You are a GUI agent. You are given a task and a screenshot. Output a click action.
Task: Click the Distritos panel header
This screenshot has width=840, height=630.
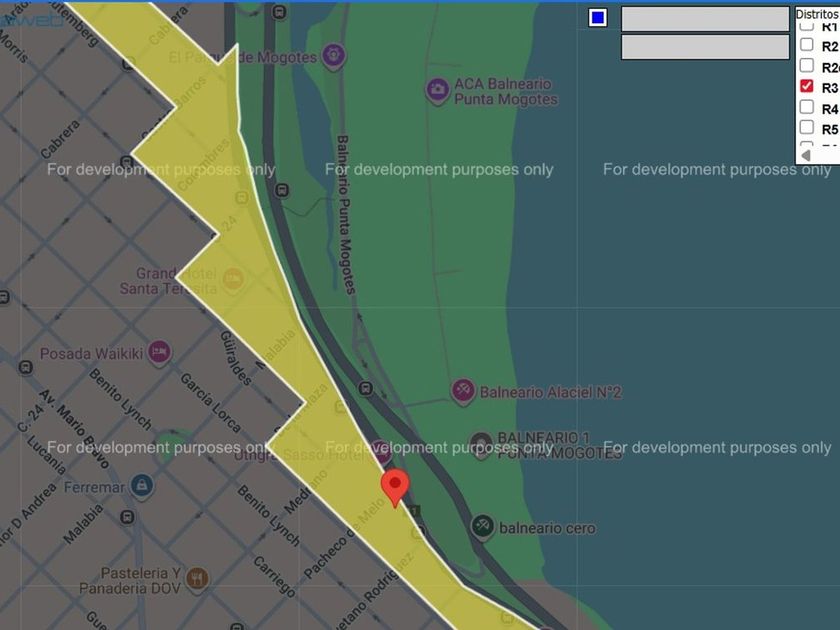817,14
